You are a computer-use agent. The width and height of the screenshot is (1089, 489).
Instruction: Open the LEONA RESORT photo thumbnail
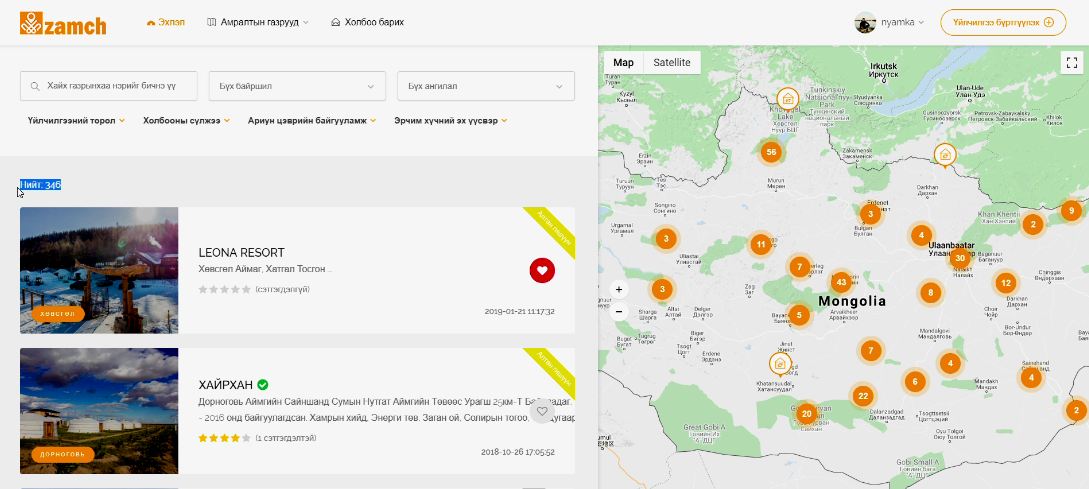click(x=99, y=270)
